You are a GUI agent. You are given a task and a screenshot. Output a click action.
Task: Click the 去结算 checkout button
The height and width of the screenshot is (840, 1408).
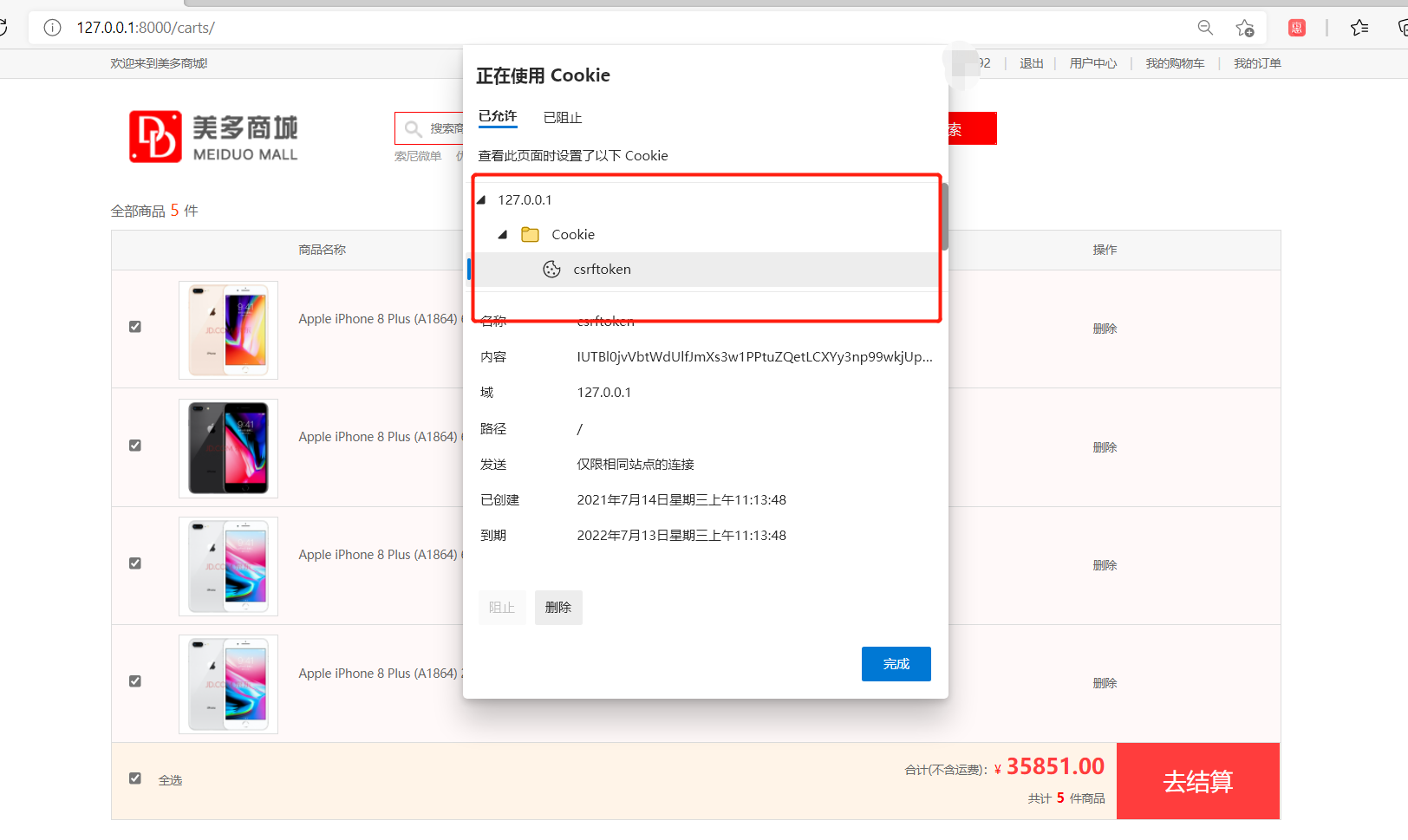tap(1198, 781)
